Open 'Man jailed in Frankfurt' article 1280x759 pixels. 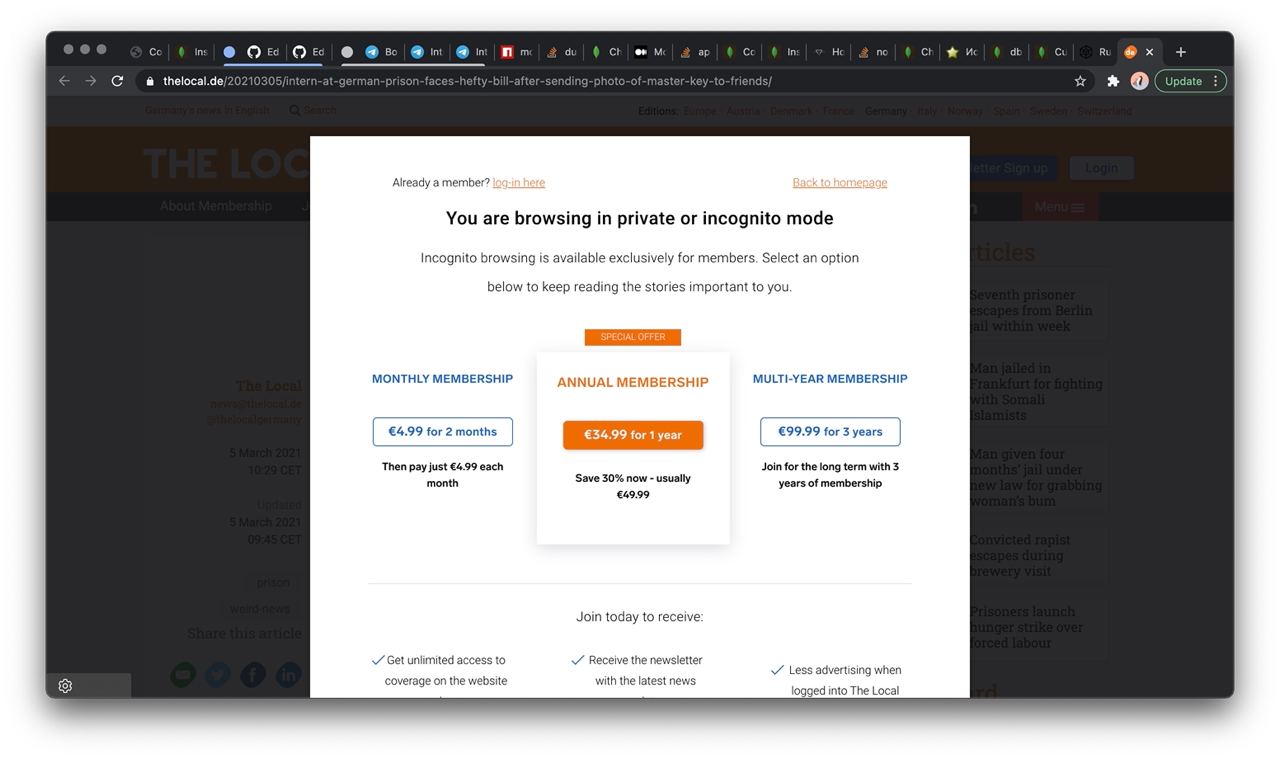pos(1036,391)
